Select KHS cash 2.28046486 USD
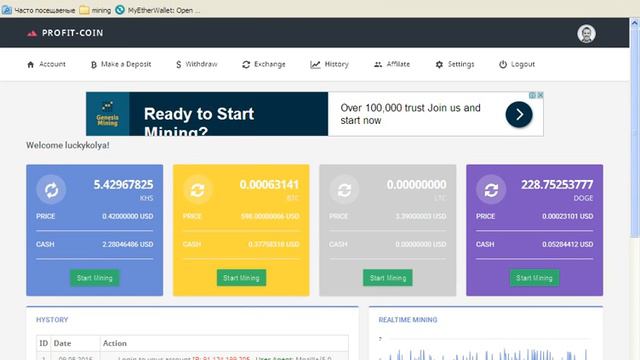This screenshot has width=640, height=360. click(x=128, y=244)
